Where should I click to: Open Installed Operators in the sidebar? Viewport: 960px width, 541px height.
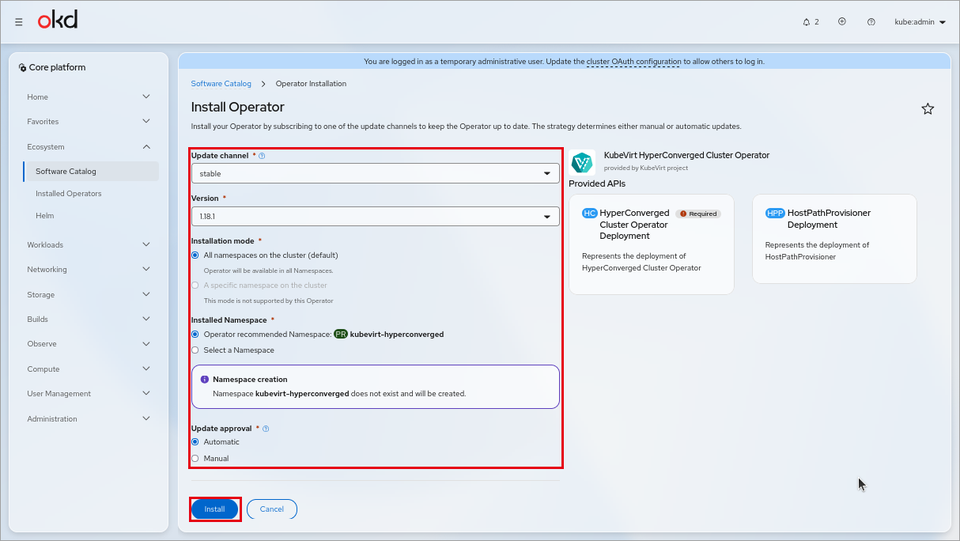click(x=69, y=193)
